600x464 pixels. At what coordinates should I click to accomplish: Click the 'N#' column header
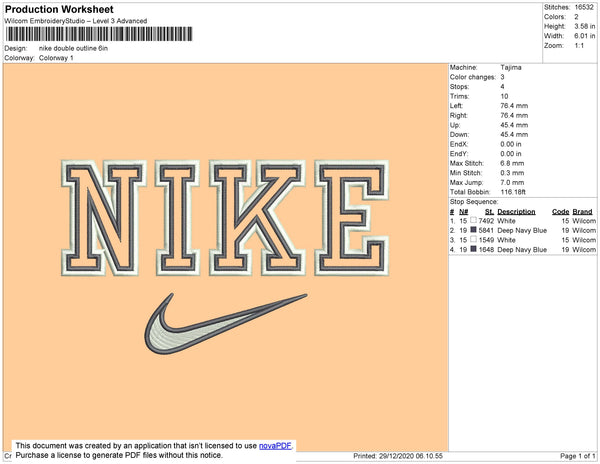point(464,212)
